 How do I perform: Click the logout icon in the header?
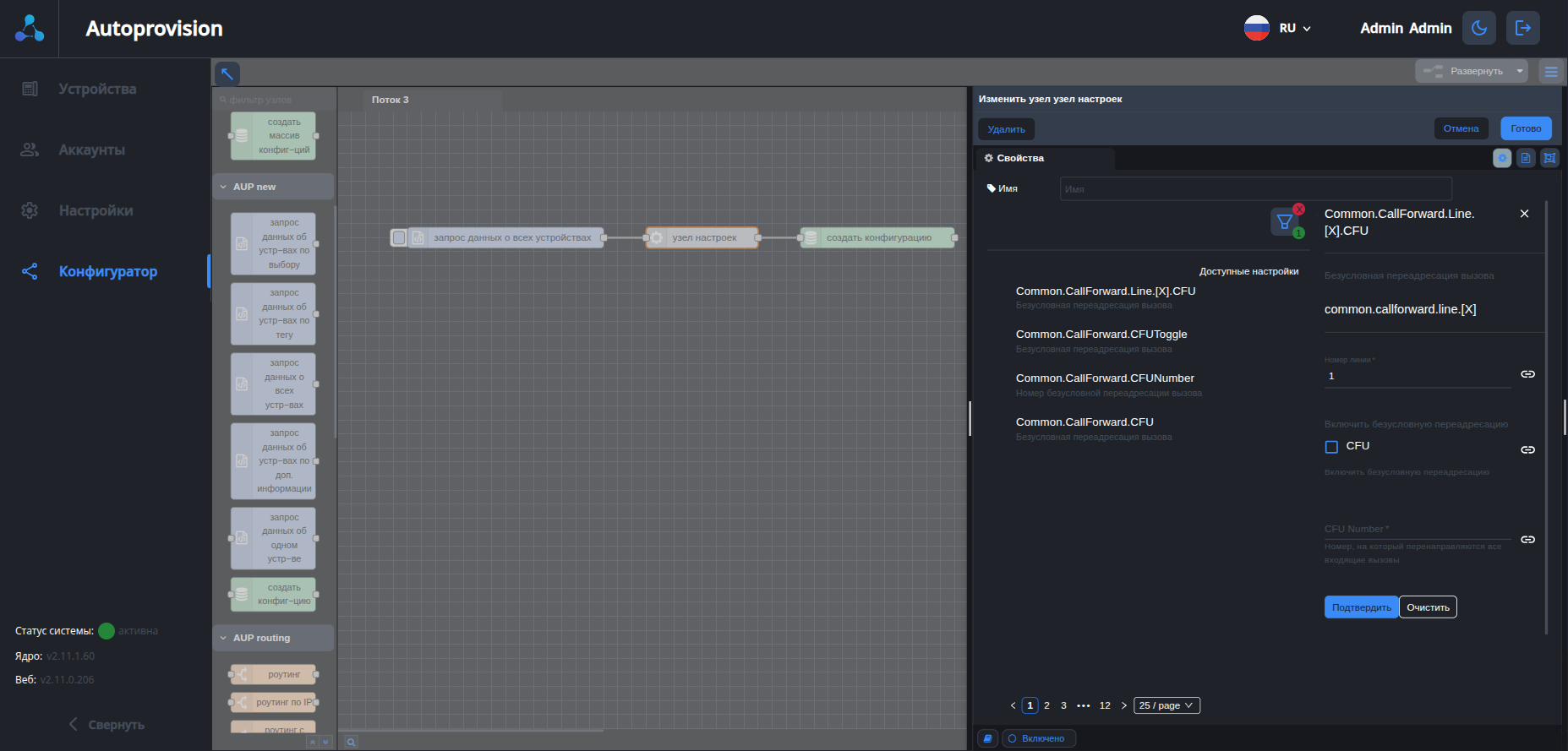point(1522,28)
